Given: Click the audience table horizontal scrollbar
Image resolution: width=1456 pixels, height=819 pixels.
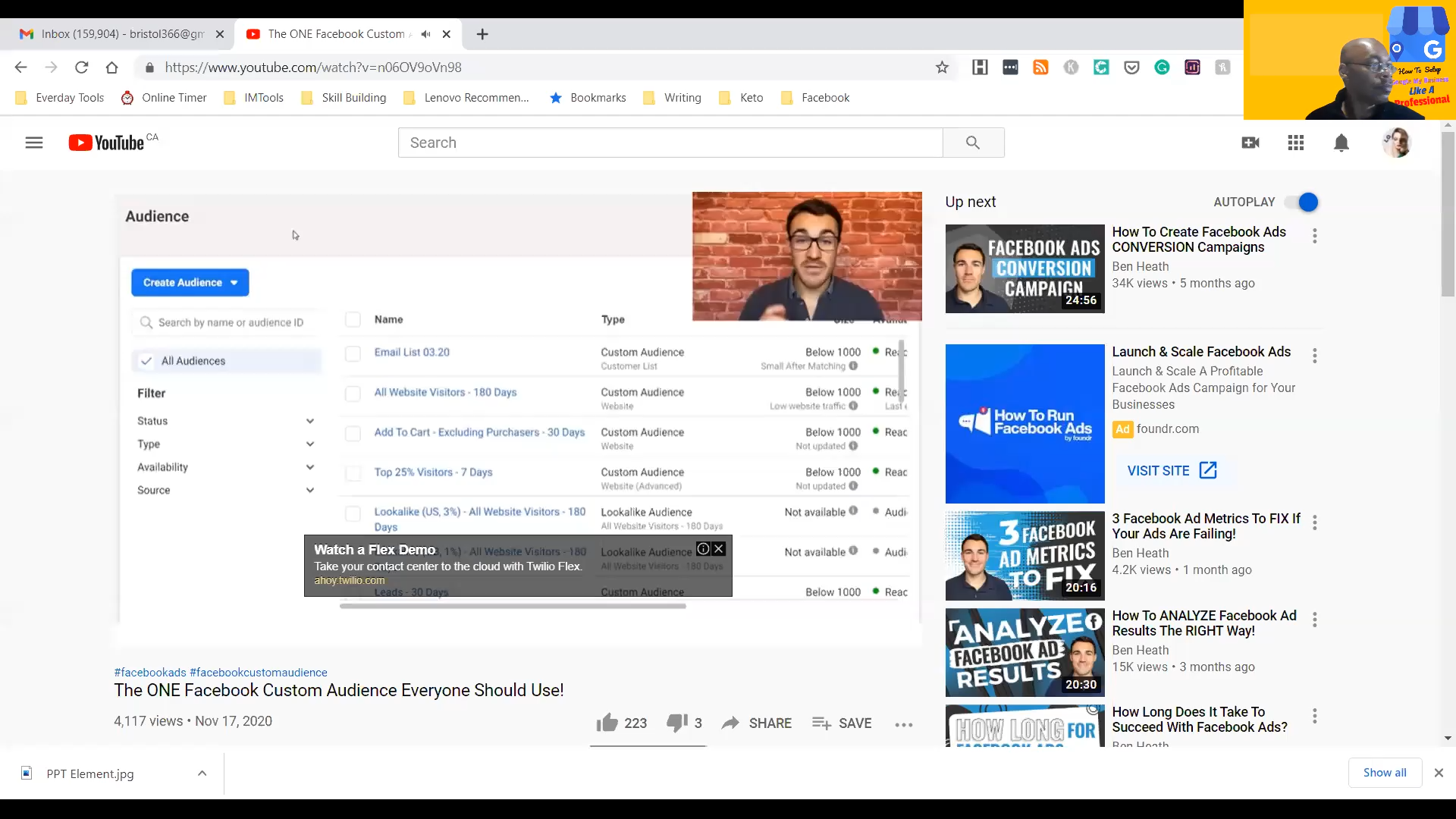Looking at the screenshot, I should (513, 607).
